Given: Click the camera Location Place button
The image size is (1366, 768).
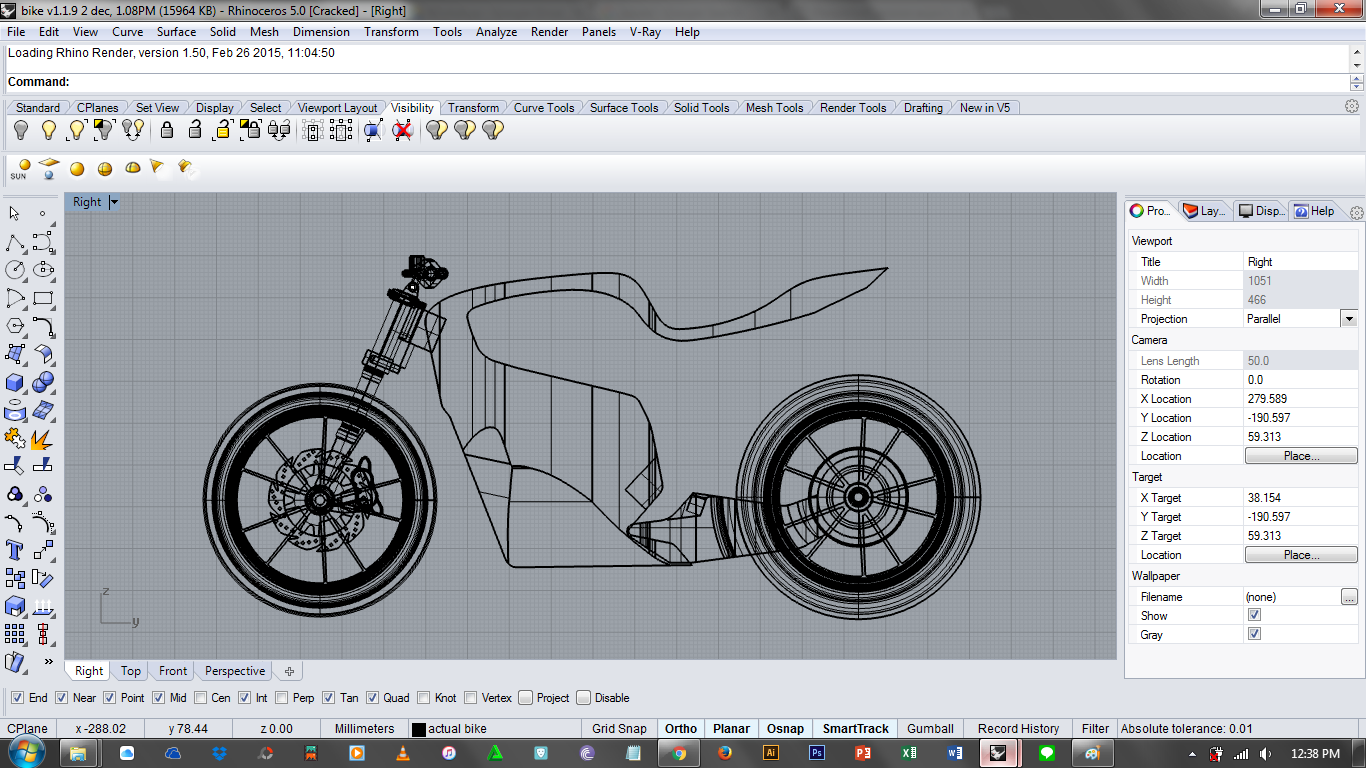Looking at the screenshot, I should tap(1301, 456).
